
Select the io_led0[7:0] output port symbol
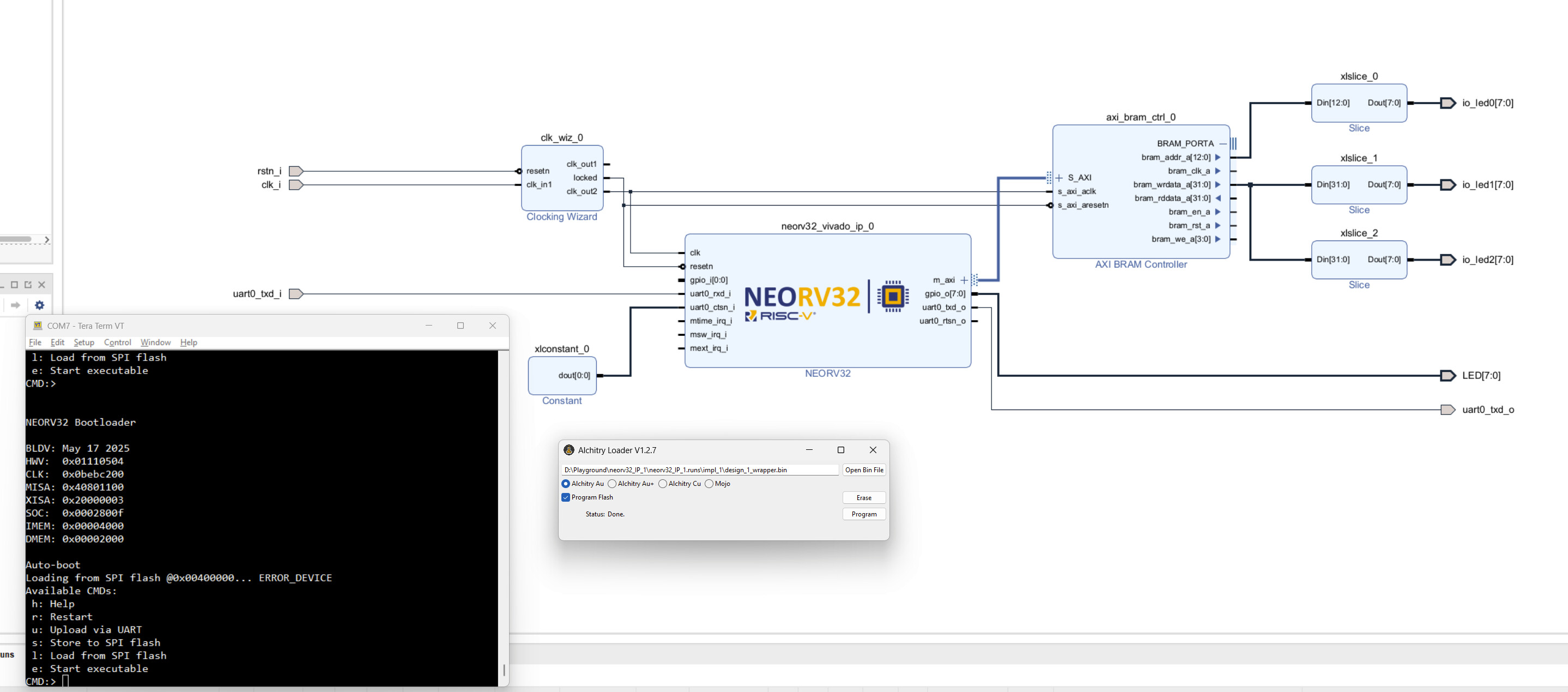click(1448, 103)
